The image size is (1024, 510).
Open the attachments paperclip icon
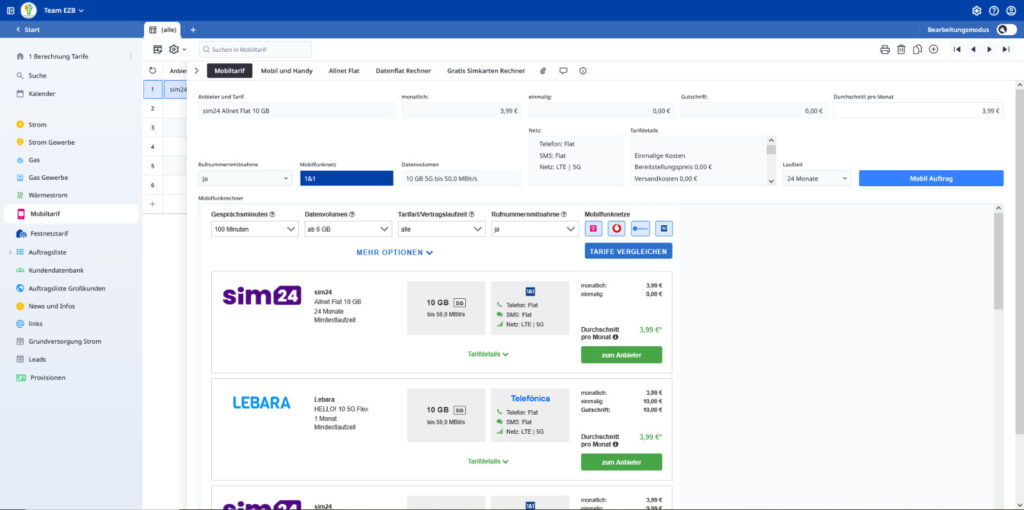pyautogui.click(x=543, y=71)
